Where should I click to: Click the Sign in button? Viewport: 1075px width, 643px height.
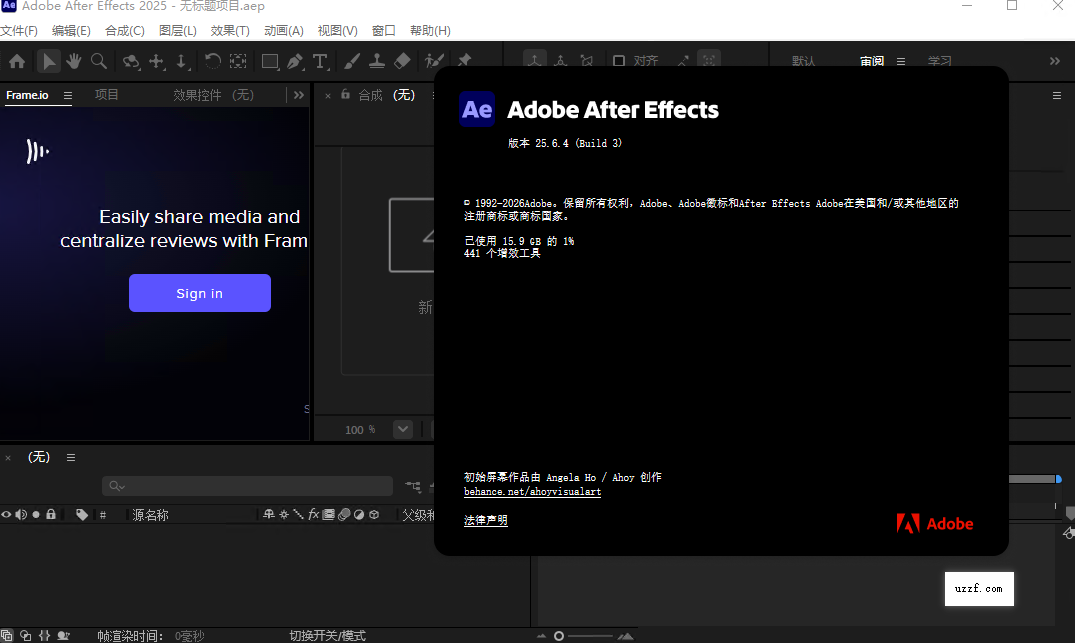199,292
